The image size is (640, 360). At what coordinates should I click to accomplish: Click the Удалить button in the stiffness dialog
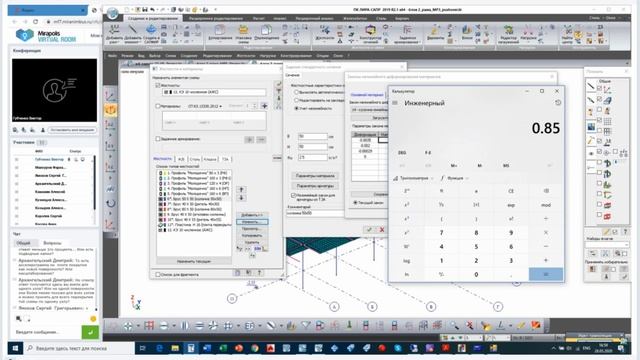(x=252, y=242)
